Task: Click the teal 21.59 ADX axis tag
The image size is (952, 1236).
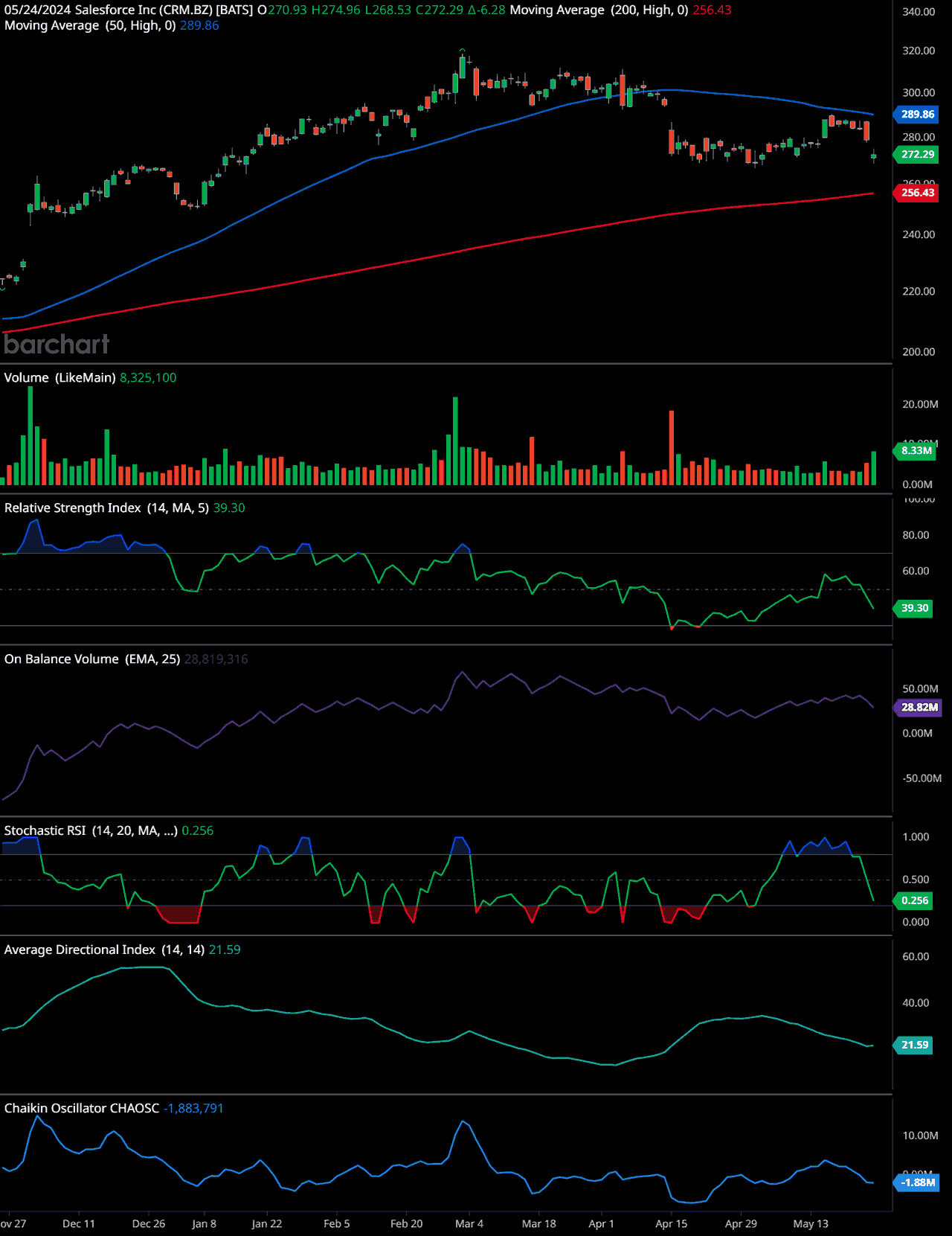Action: [914, 1046]
